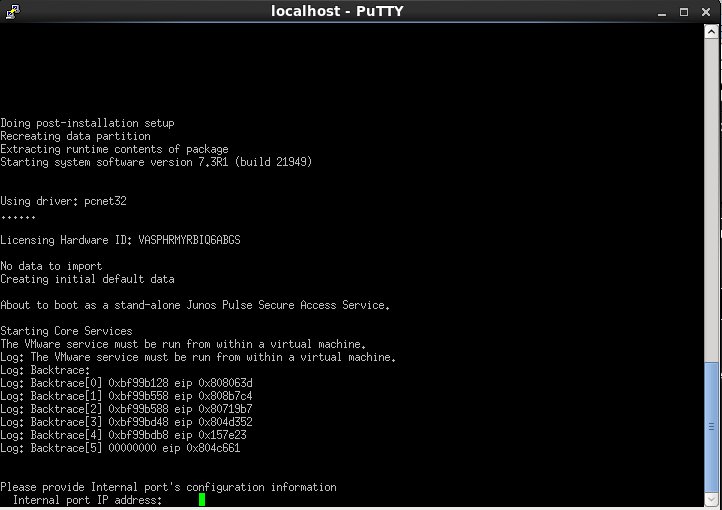Click the "Recreating data partition" line
722x510 pixels.
[x=75, y=136]
